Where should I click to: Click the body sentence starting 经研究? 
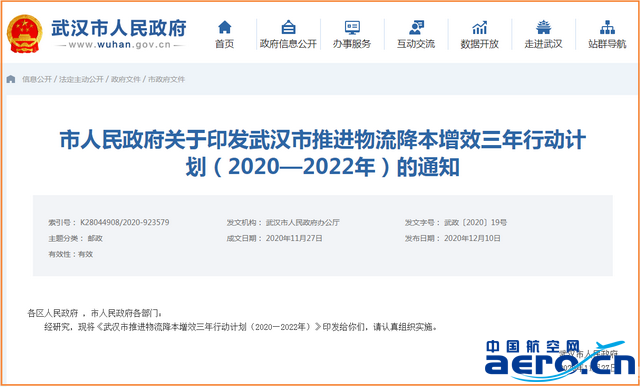(x=241, y=327)
